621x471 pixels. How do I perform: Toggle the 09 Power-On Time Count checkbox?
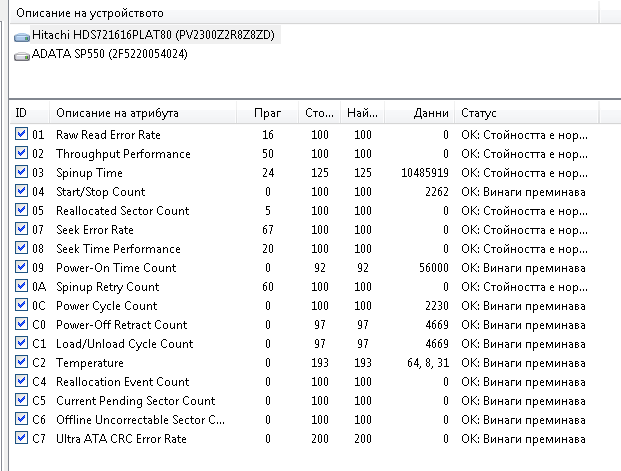point(21,267)
